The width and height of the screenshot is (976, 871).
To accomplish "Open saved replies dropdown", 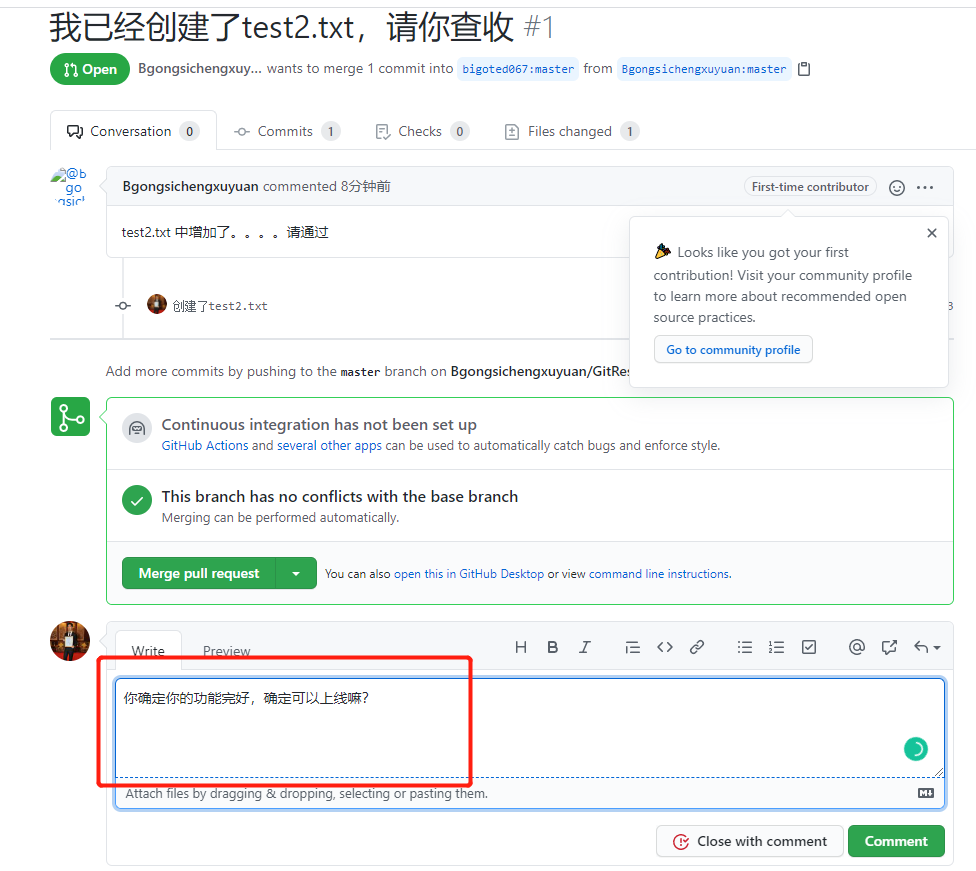I will pyautogui.click(x=927, y=647).
